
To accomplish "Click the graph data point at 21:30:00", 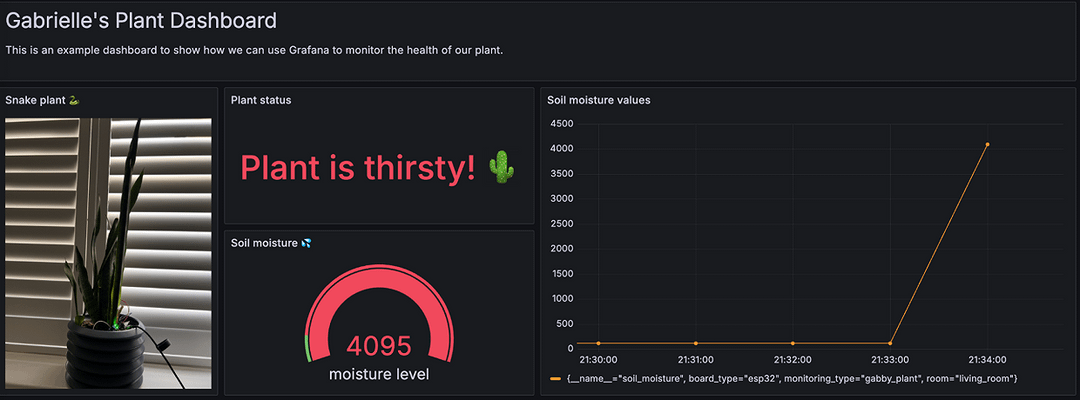I will point(598,344).
